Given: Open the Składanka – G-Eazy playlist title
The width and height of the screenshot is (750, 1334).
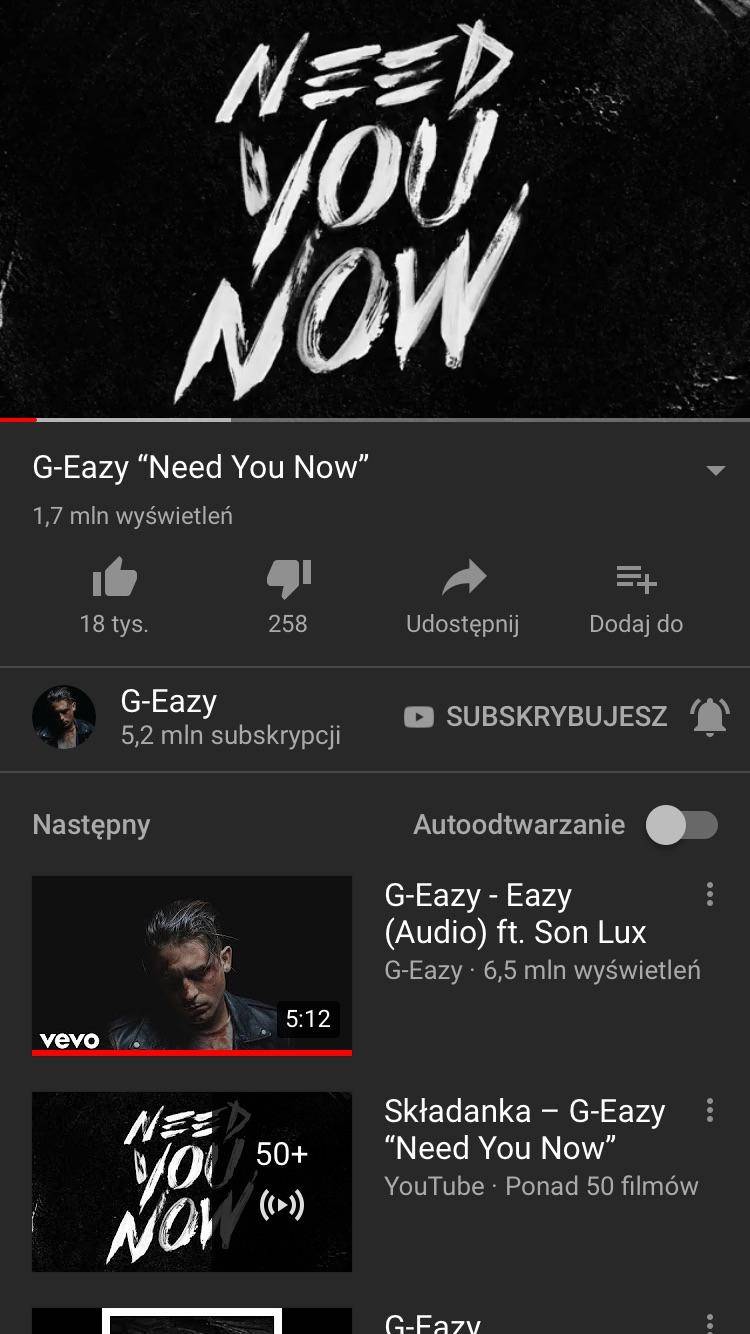Looking at the screenshot, I should coord(524,1129).
